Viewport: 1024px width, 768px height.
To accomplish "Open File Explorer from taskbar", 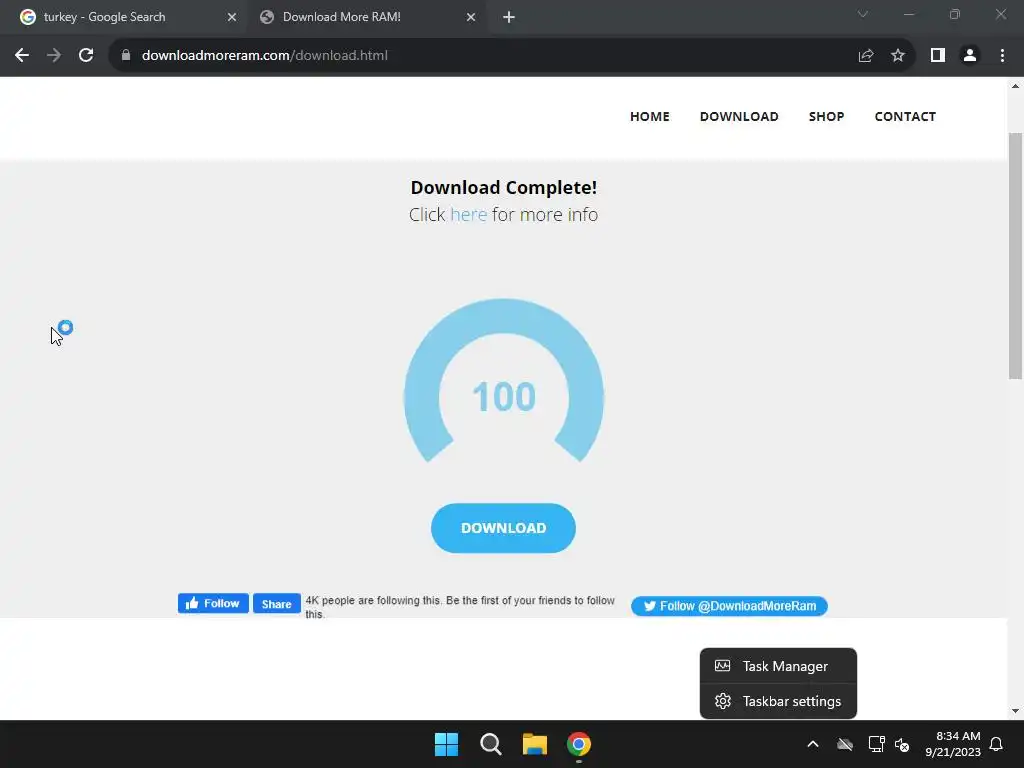I will [x=535, y=744].
